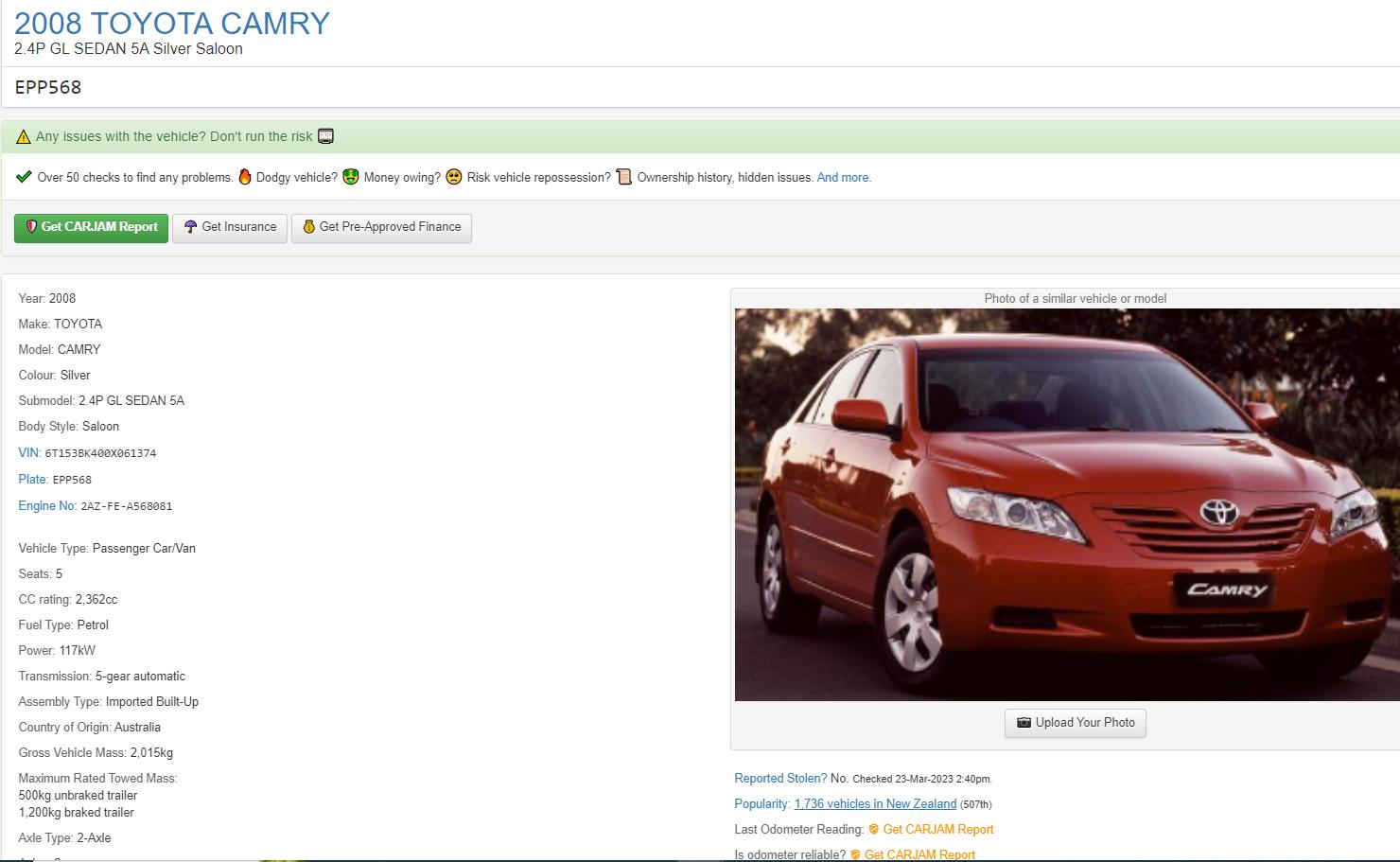Viewport: 1400px width, 862px height.
Task: Click the 'Colour: Silver' row
Action: point(54,375)
